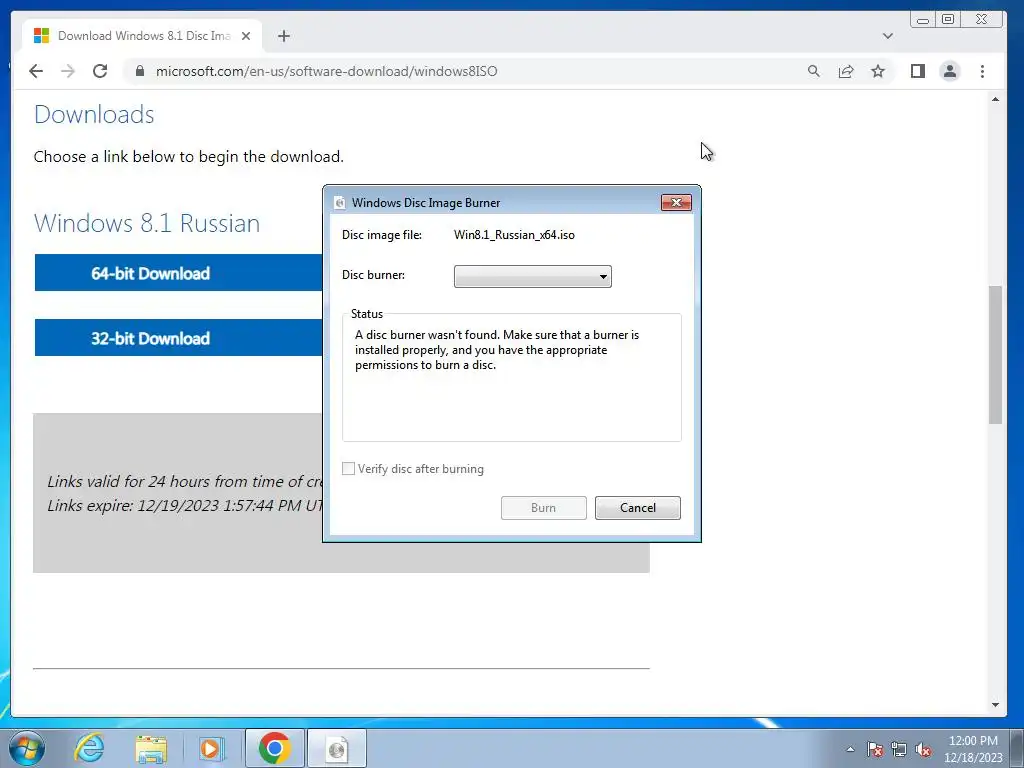Open Windows Explorer from taskbar
This screenshot has width=1024, height=768.
point(151,748)
